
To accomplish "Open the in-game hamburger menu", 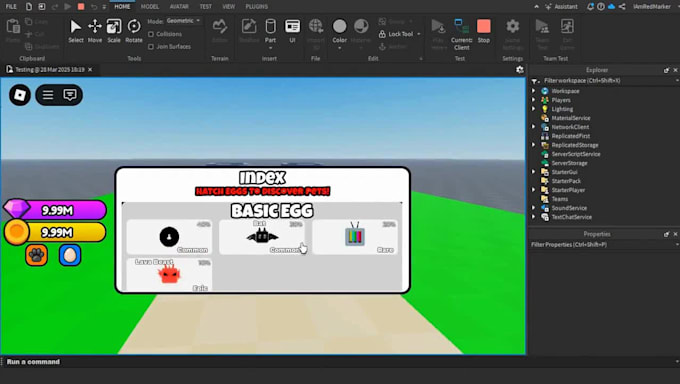I will 48,95.
